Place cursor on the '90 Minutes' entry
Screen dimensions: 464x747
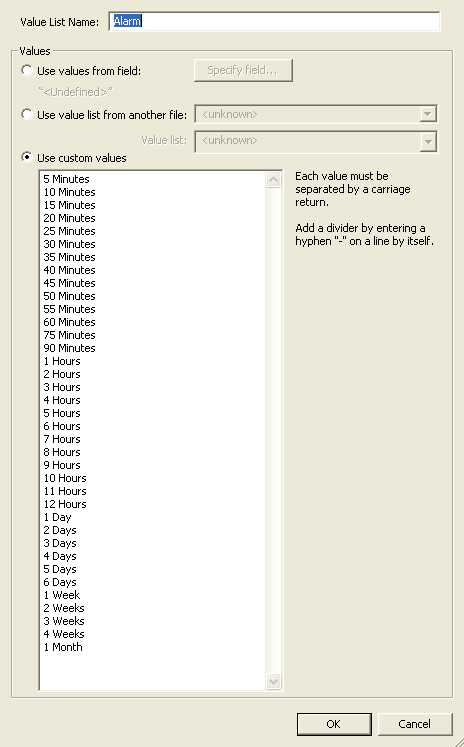(x=69, y=348)
